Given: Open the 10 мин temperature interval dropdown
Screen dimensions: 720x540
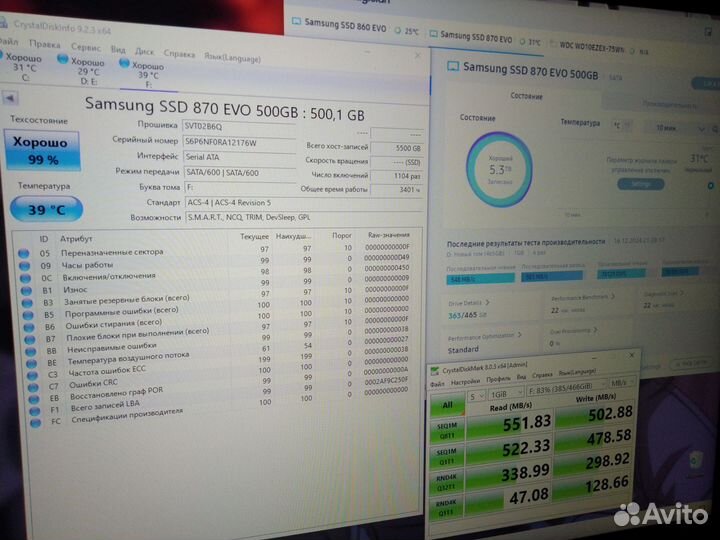Looking at the screenshot, I should coord(673,128).
